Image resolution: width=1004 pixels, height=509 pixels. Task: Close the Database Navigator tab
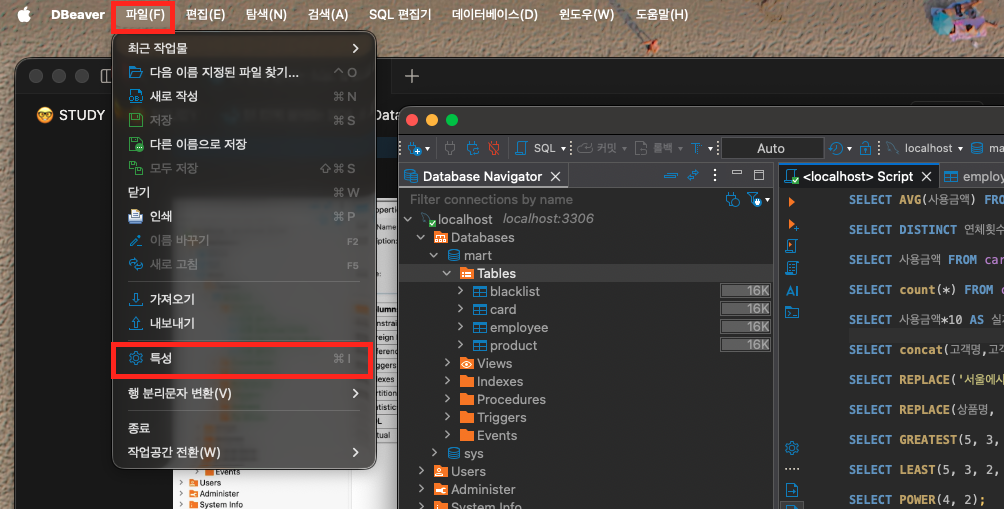(x=556, y=176)
